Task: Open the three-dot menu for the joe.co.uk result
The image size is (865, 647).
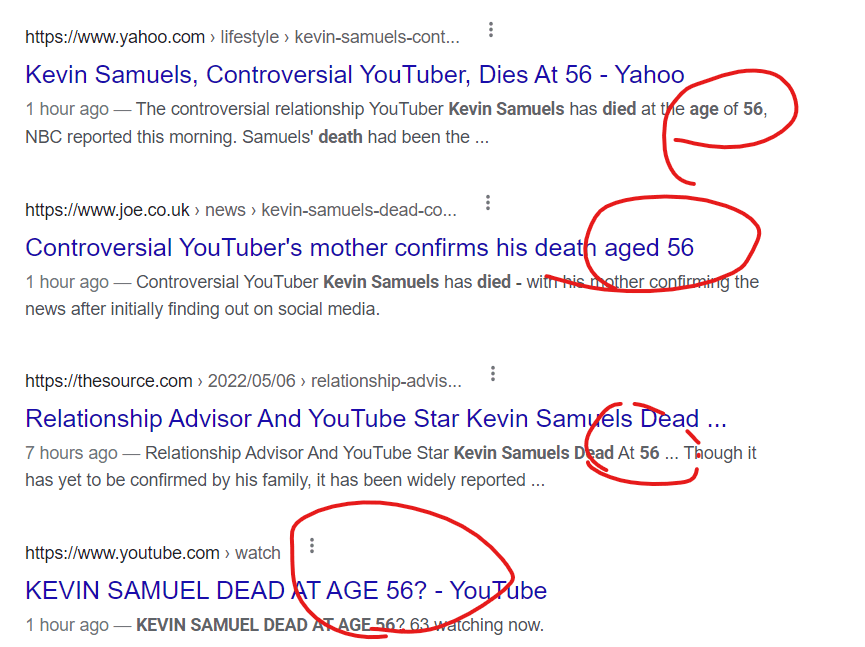Action: coord(487,203)
